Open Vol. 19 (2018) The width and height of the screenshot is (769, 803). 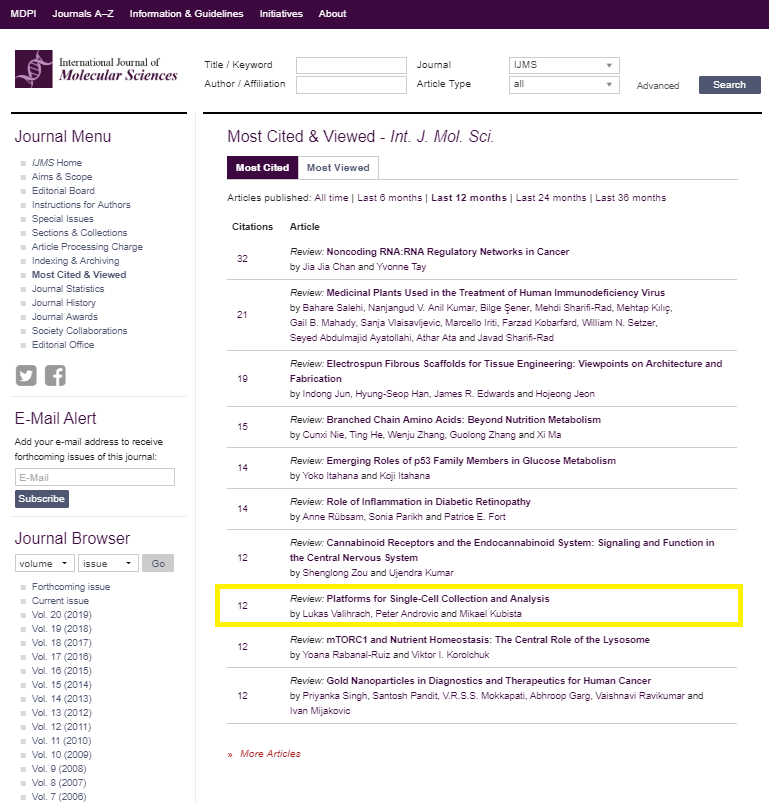pos(61,629)
